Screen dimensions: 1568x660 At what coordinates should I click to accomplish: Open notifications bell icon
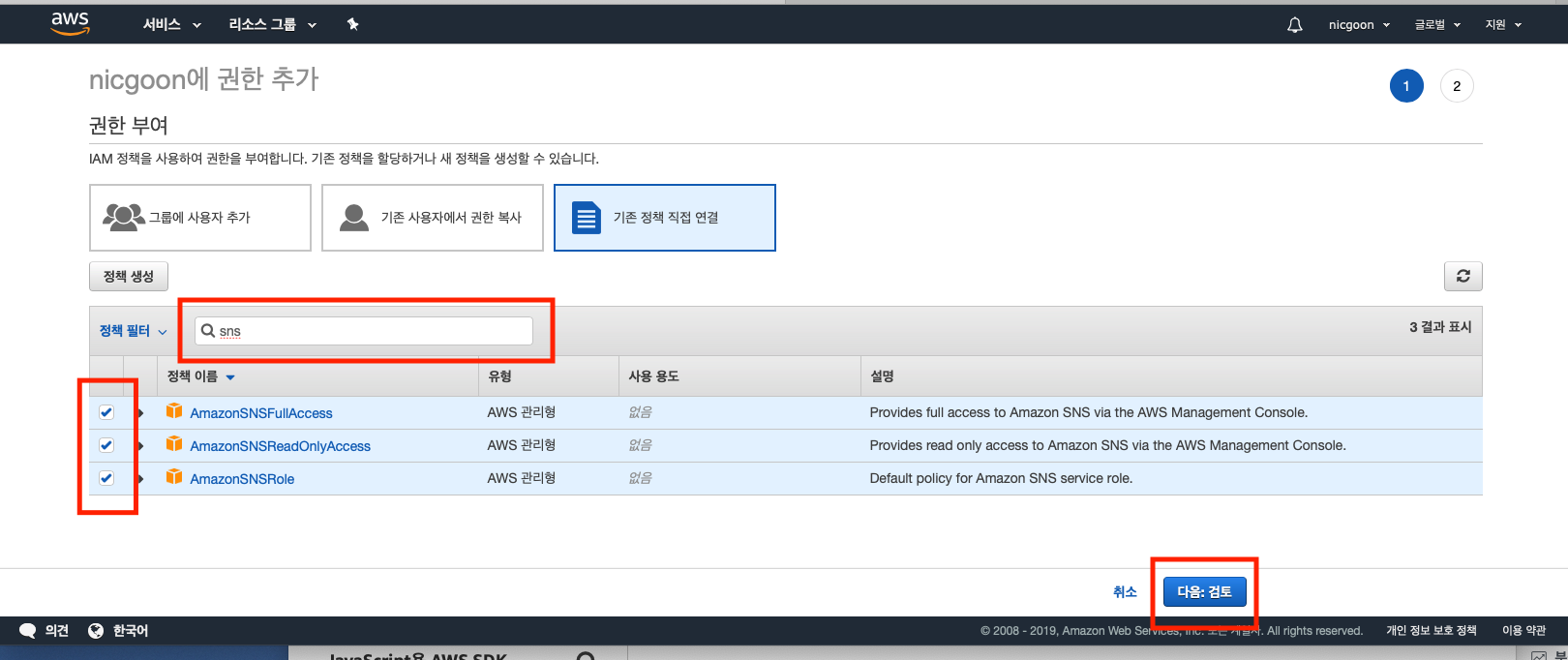(x=1295, y=25)
